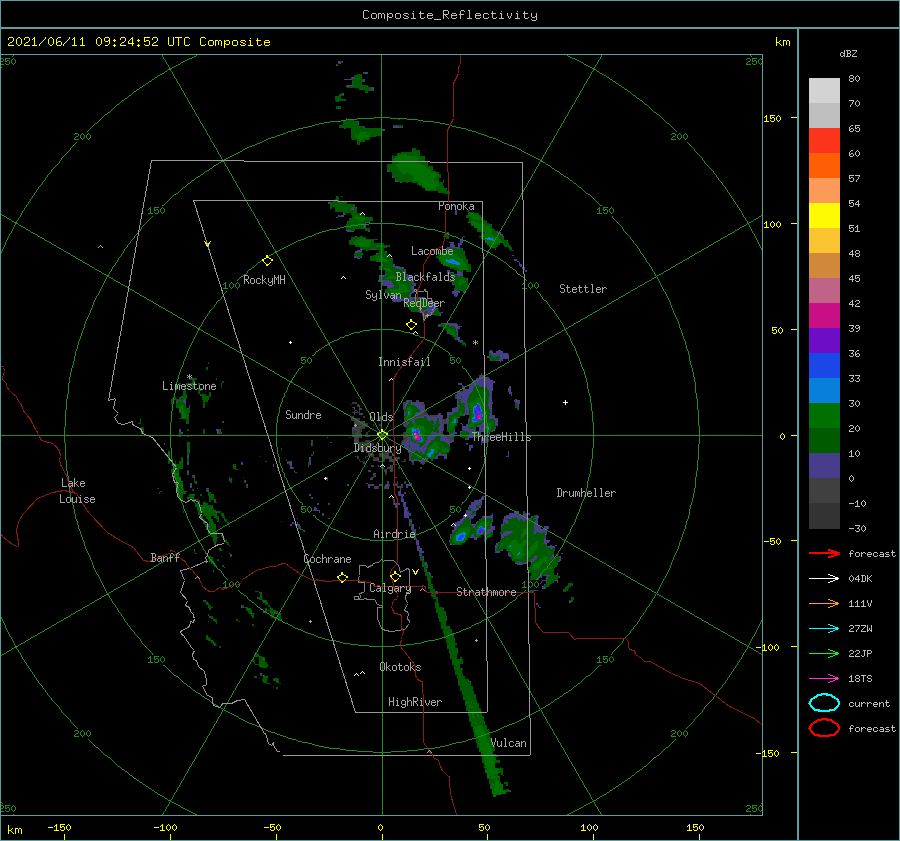The image size is (900, 841).
Task: Select the -10 dBZ dark gray swatch
Action: 824,515
